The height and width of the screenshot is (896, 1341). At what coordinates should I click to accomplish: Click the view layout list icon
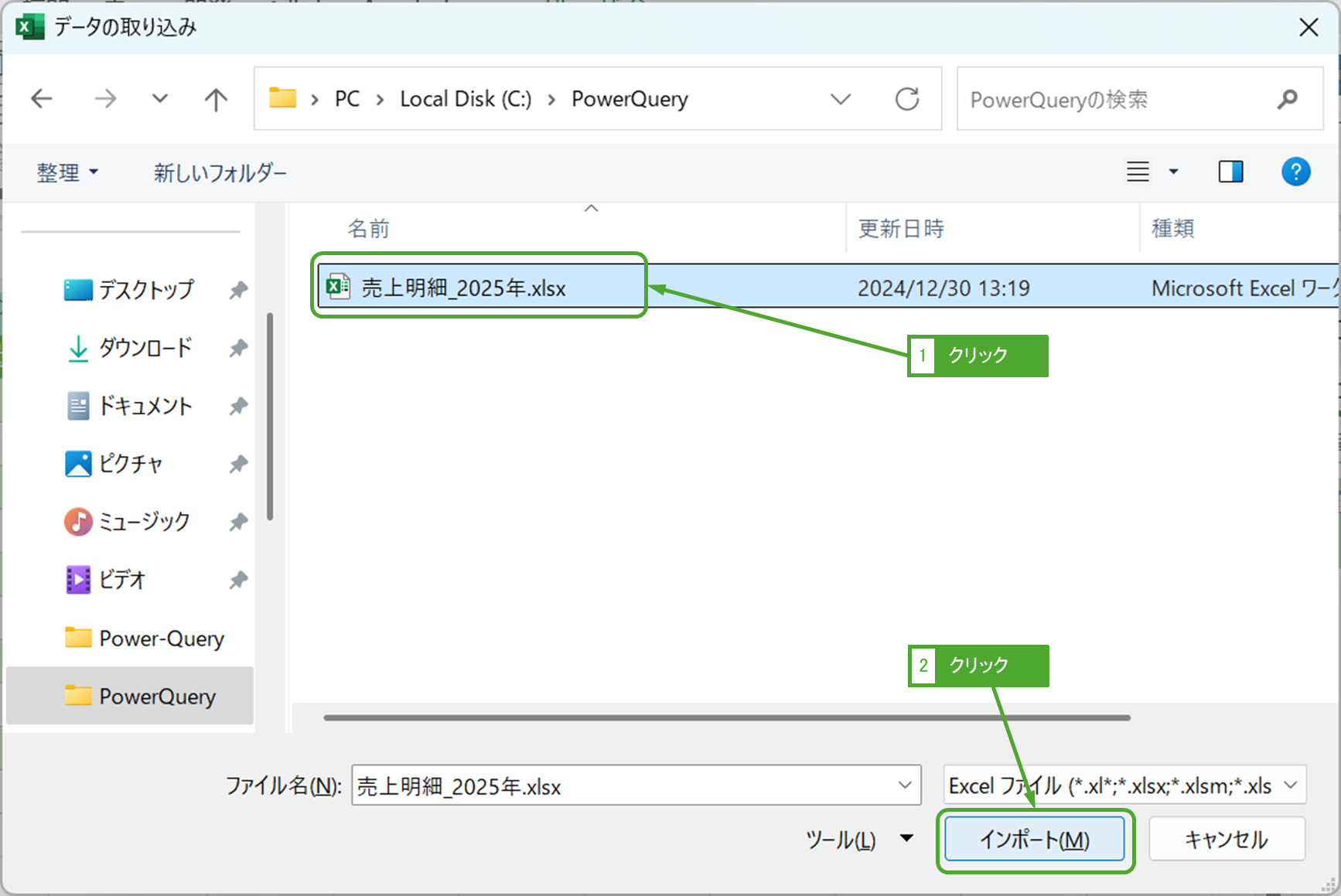tap(1138, 172)
